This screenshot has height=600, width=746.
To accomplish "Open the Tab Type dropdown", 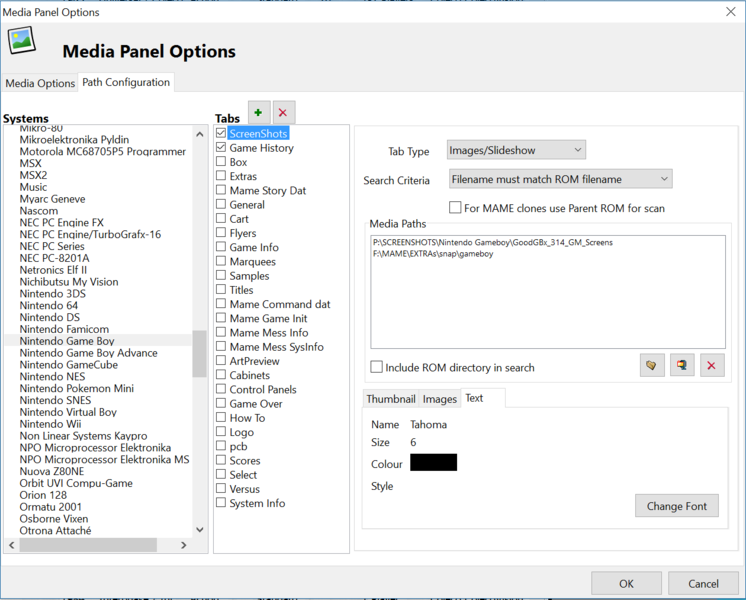I will point(516,150).
